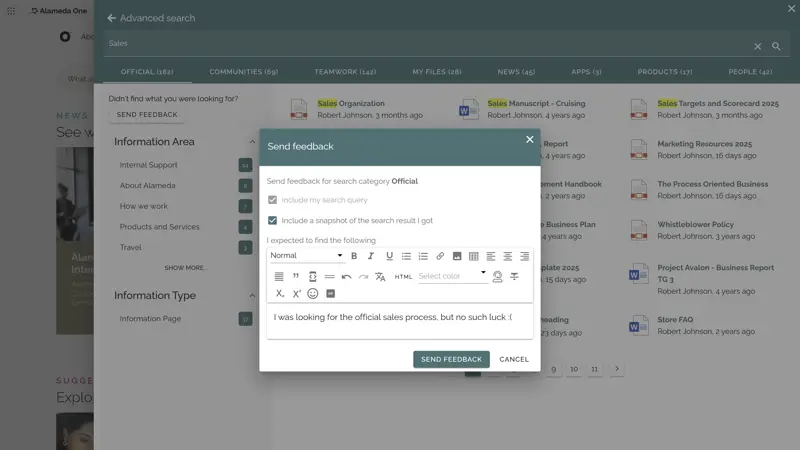This screenshot has width=800, height=450.
Task: Justify the feedback text
Action: (x=279, y=277)
